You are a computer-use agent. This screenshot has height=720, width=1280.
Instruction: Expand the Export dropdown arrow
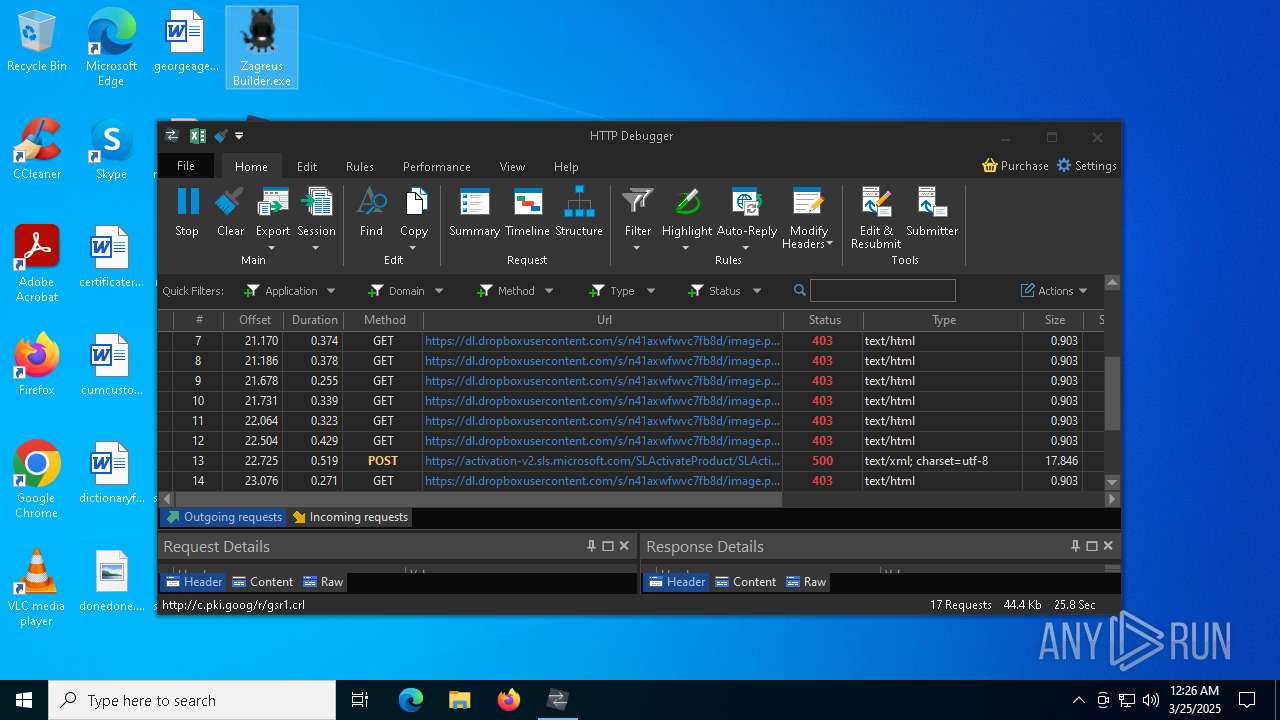273,248
